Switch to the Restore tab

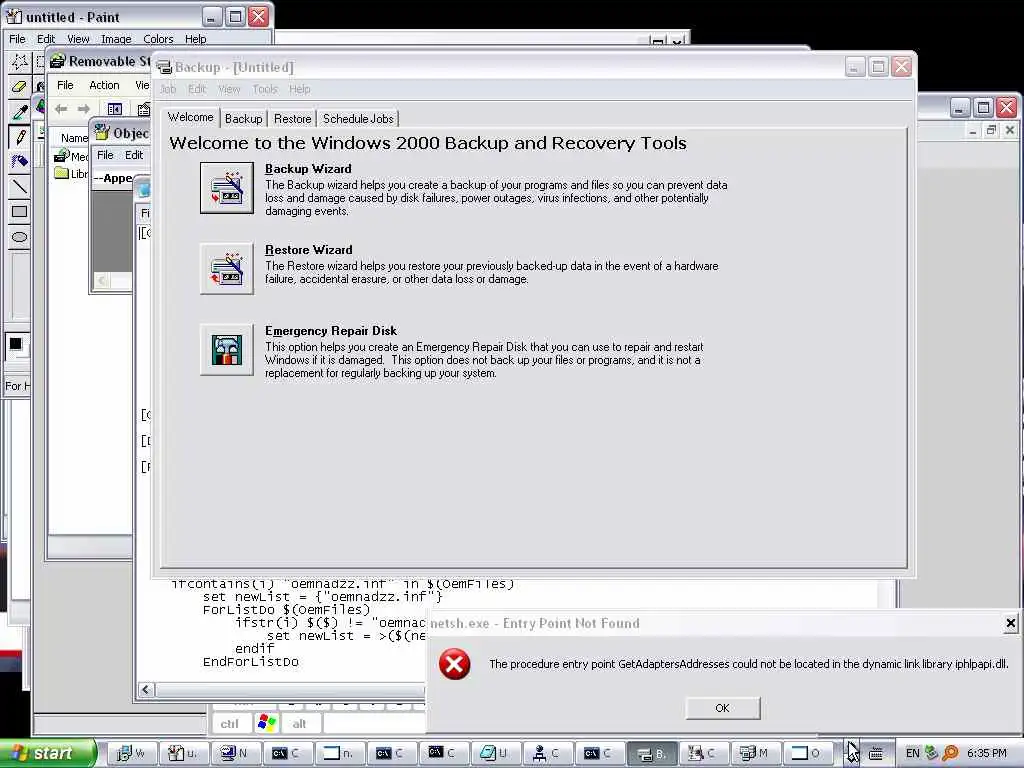coord(293,119)
